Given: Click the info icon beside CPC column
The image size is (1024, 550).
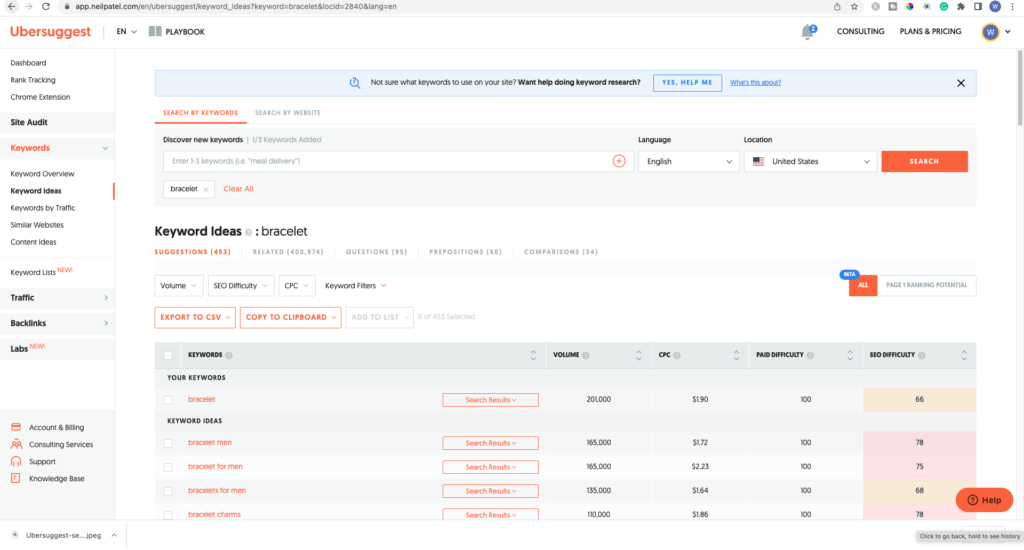Looking at the screenshot, I should tap(677, 355).
